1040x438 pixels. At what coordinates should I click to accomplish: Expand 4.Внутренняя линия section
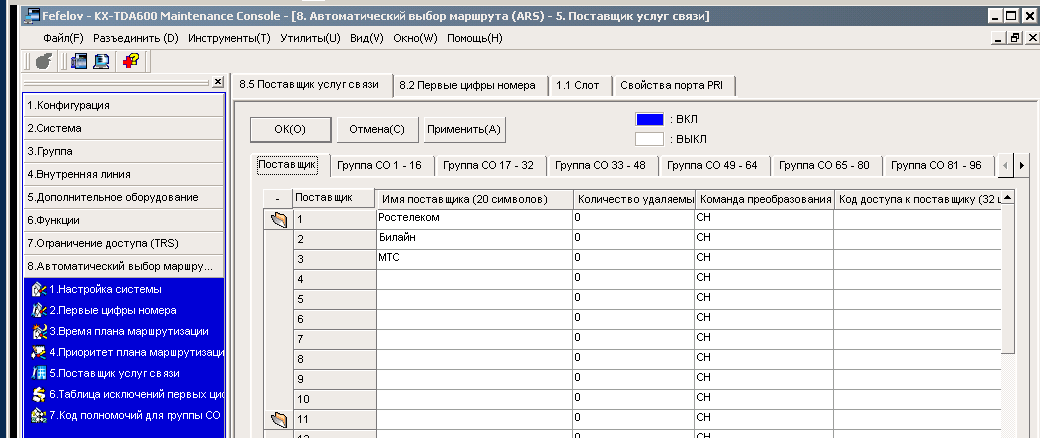point(124,175)
